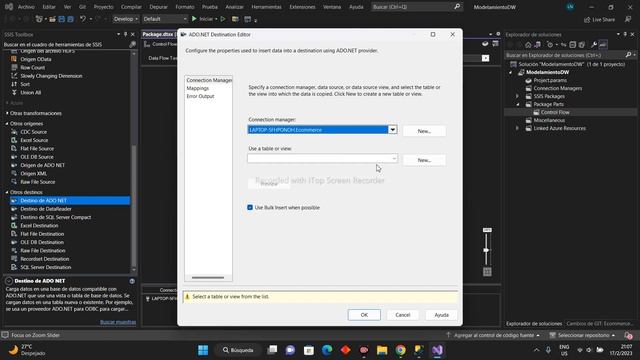Image resolution: width=640 pixels, height=360 pixels.
Task: Click Home icon in Solution Explorer toolbar
Action: pos(528,45)
